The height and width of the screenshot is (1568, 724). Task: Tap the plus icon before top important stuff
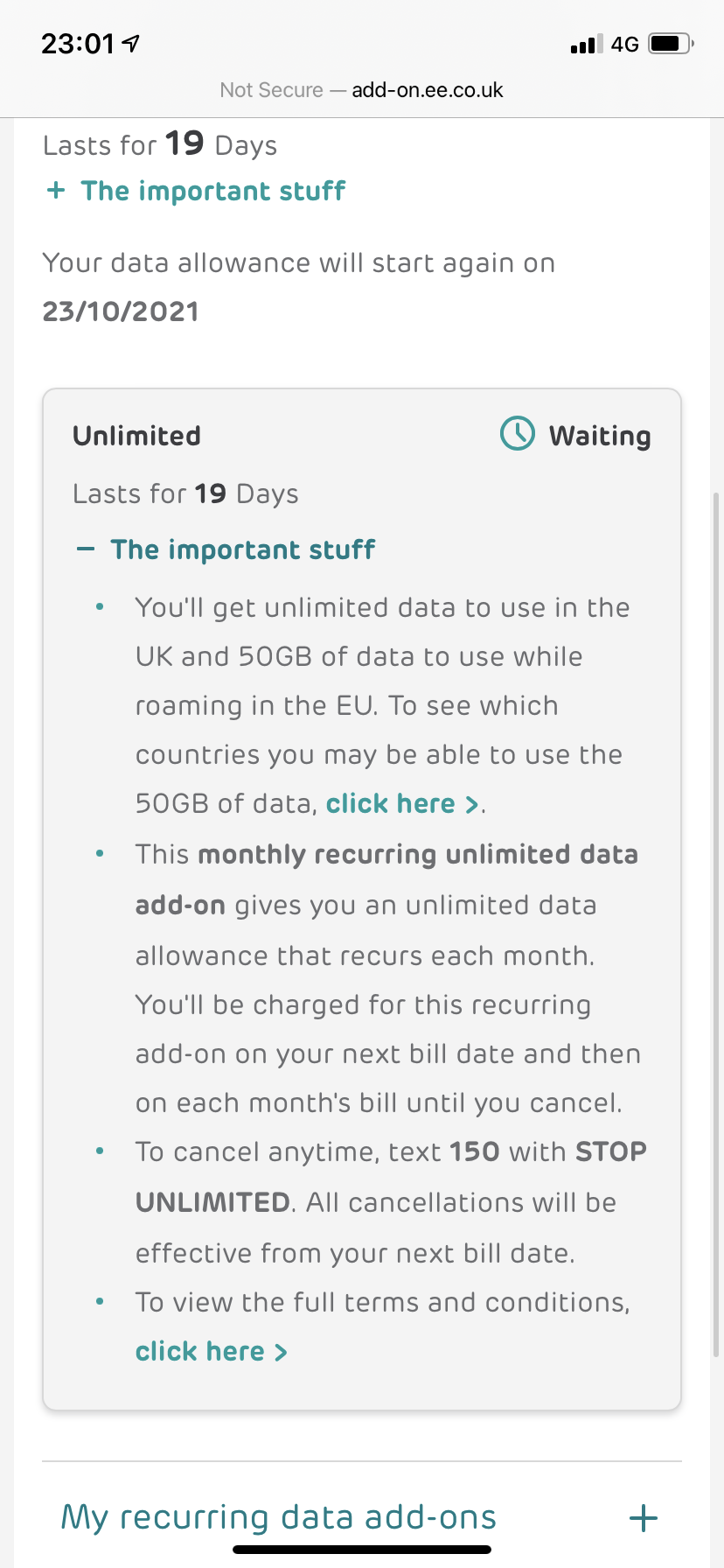[x=56, y=191]
